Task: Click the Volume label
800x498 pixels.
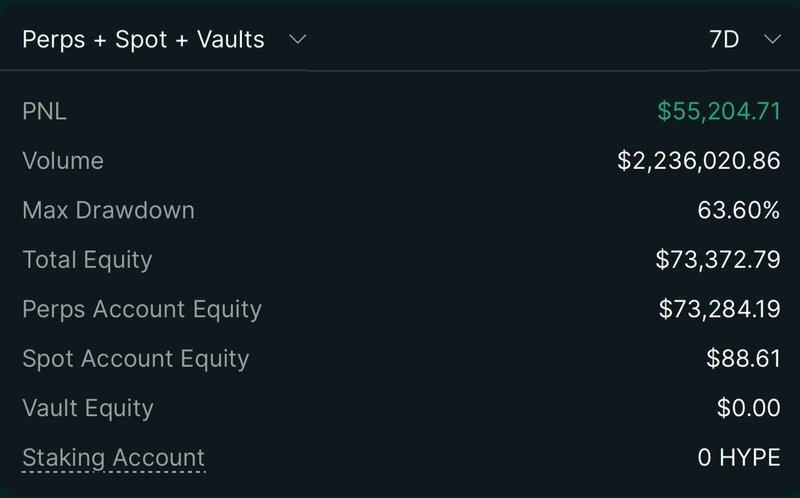Action: coord(62,161)
